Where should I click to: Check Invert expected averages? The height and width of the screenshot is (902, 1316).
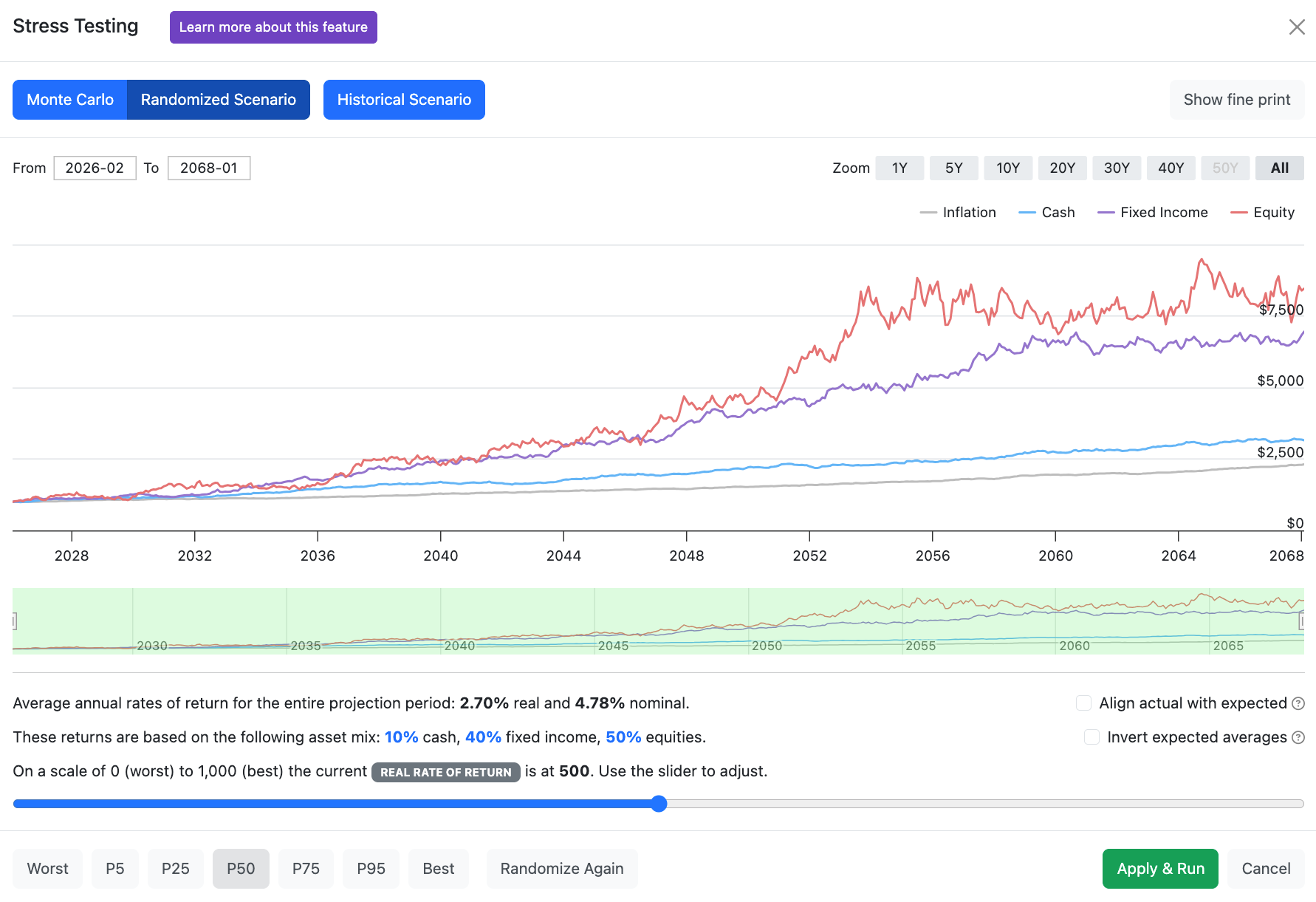(x=1091, y=737)
